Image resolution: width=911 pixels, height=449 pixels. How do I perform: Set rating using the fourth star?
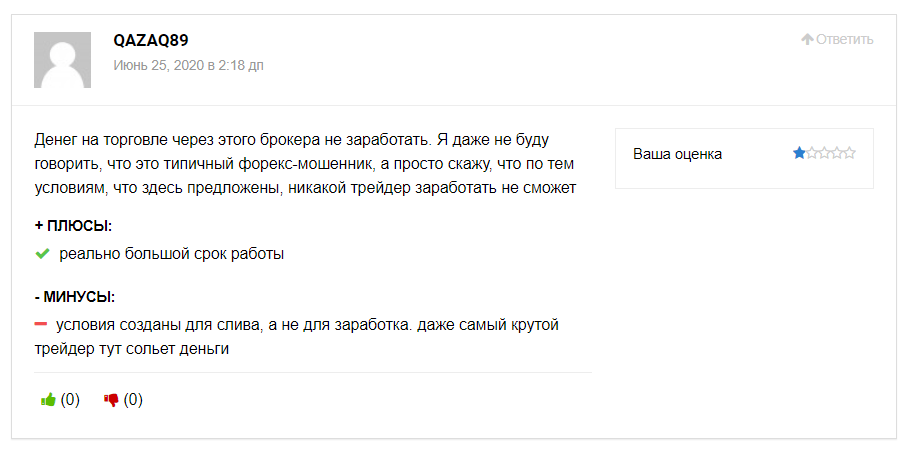point(837,154)
